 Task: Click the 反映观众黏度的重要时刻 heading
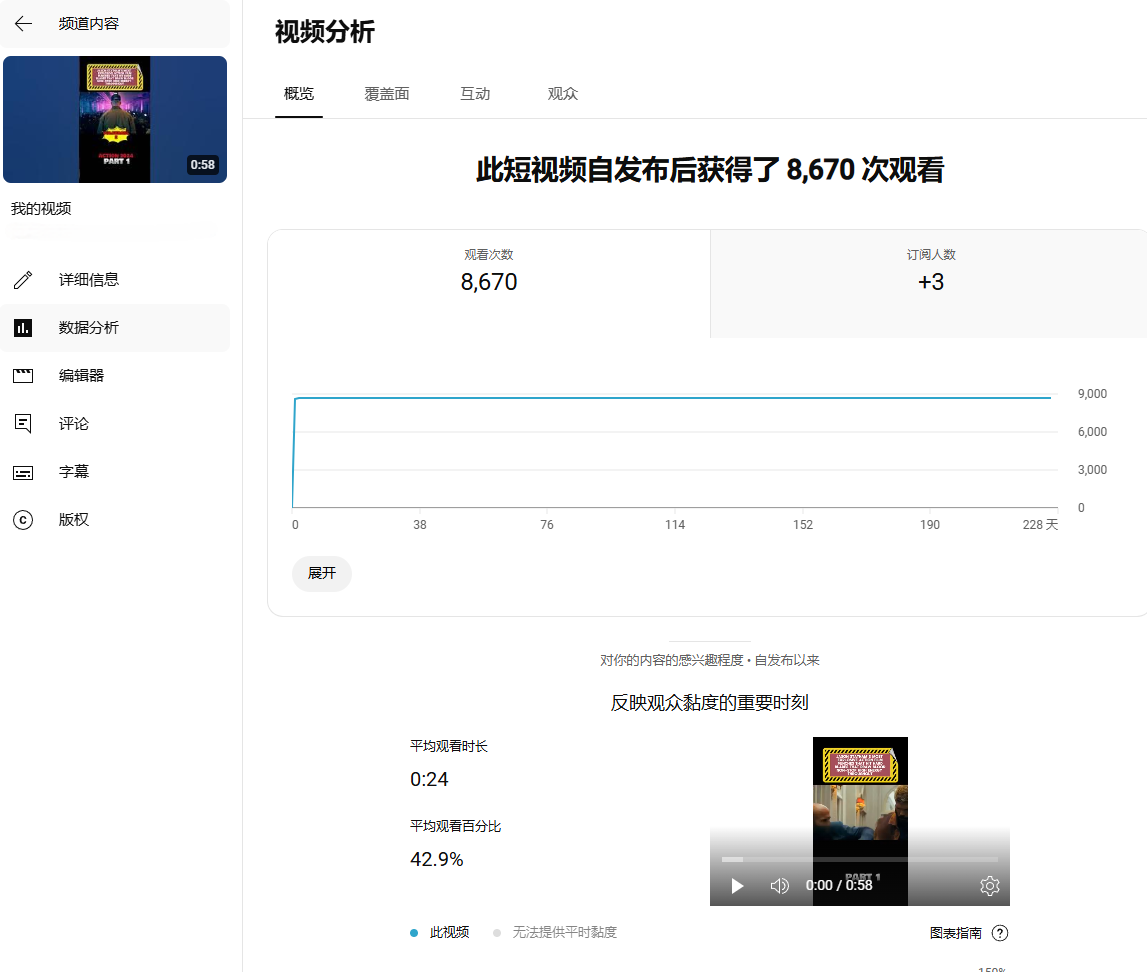tap(710, 703)
